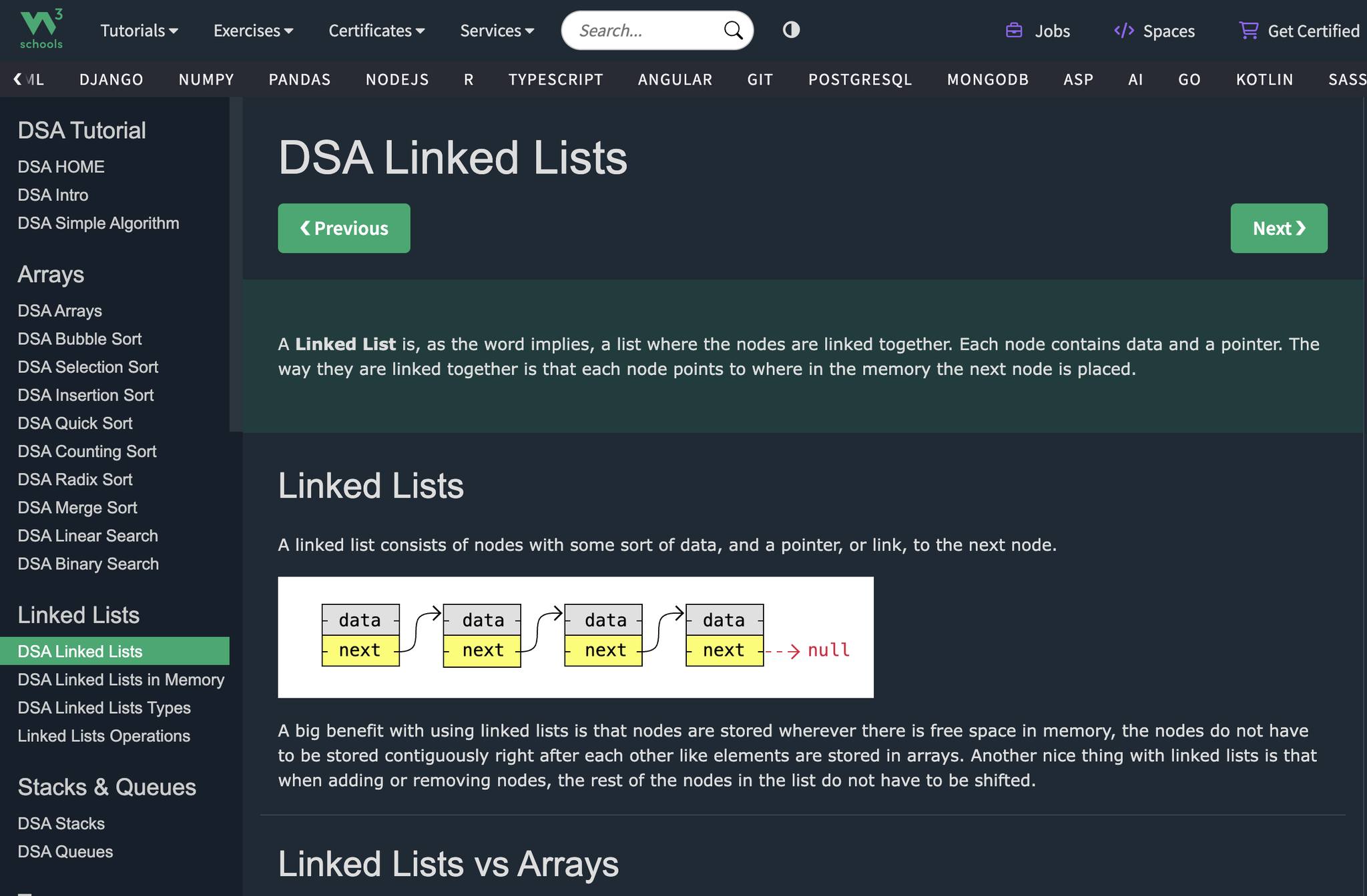Image resolution: width=1367 pixels, height=896 pixels.
Task: Open DSA Insertion Sort page
Action: click(85, 395)
